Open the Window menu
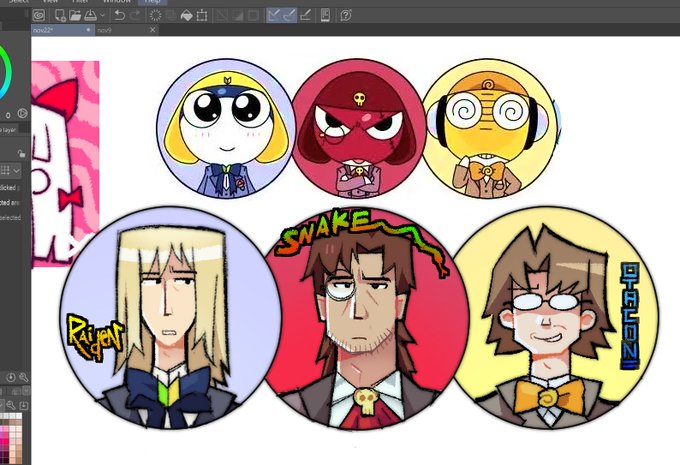 pyautogui.click(x=116, y=2)
